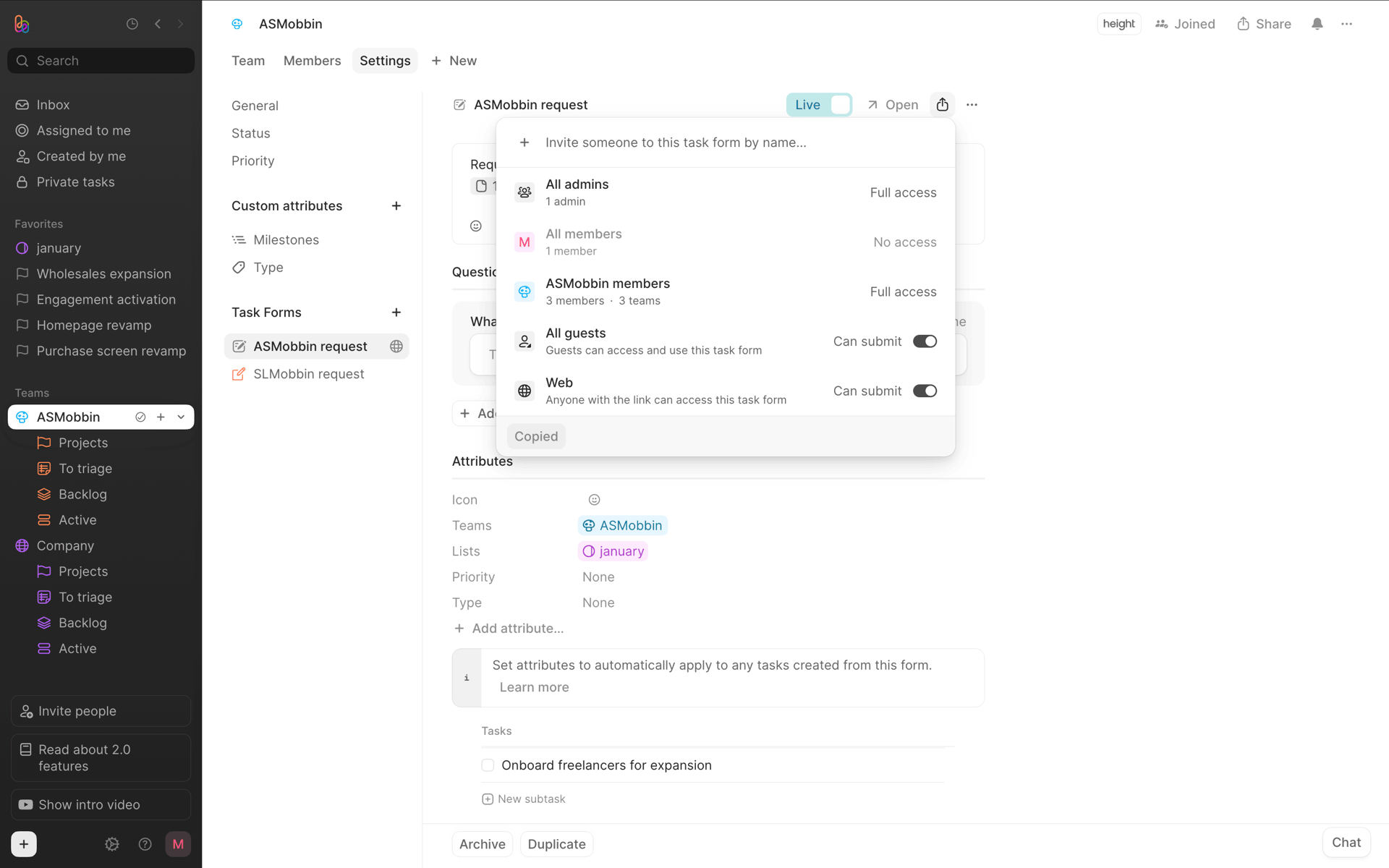
Task: Follow the Learn more link
Action: click(x=534, y=688)
